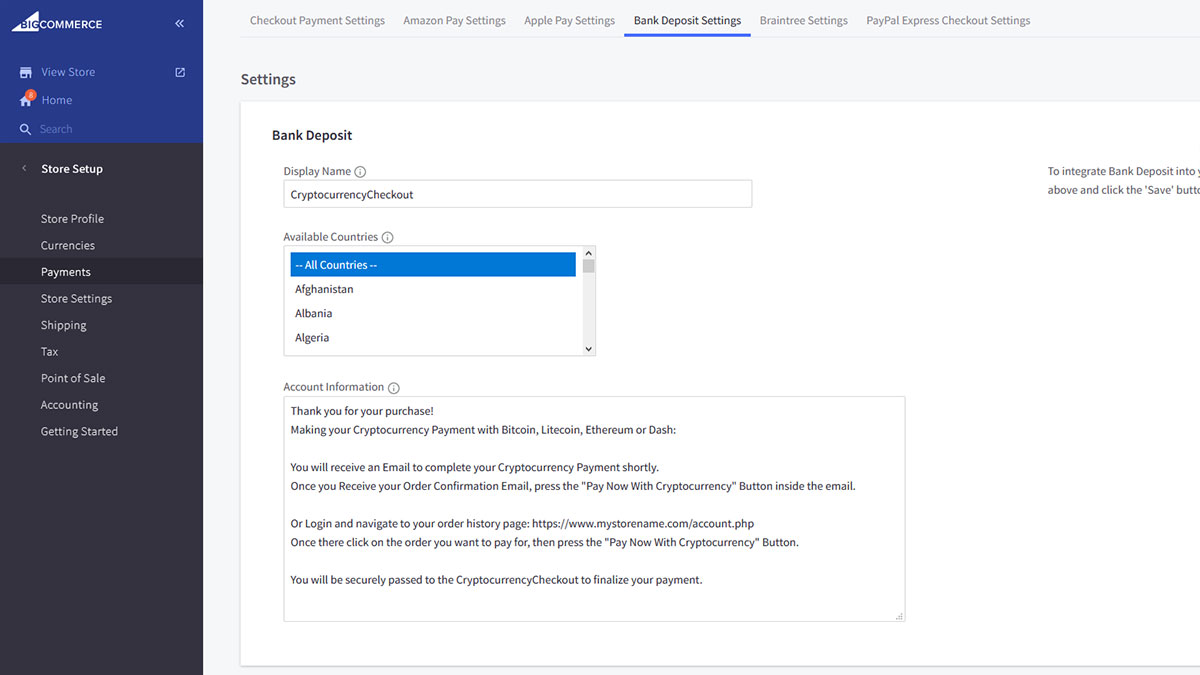This screenshot has width=1200, height=675.
Task: Open Store Profile settings
Action: (x=72, y=219)
